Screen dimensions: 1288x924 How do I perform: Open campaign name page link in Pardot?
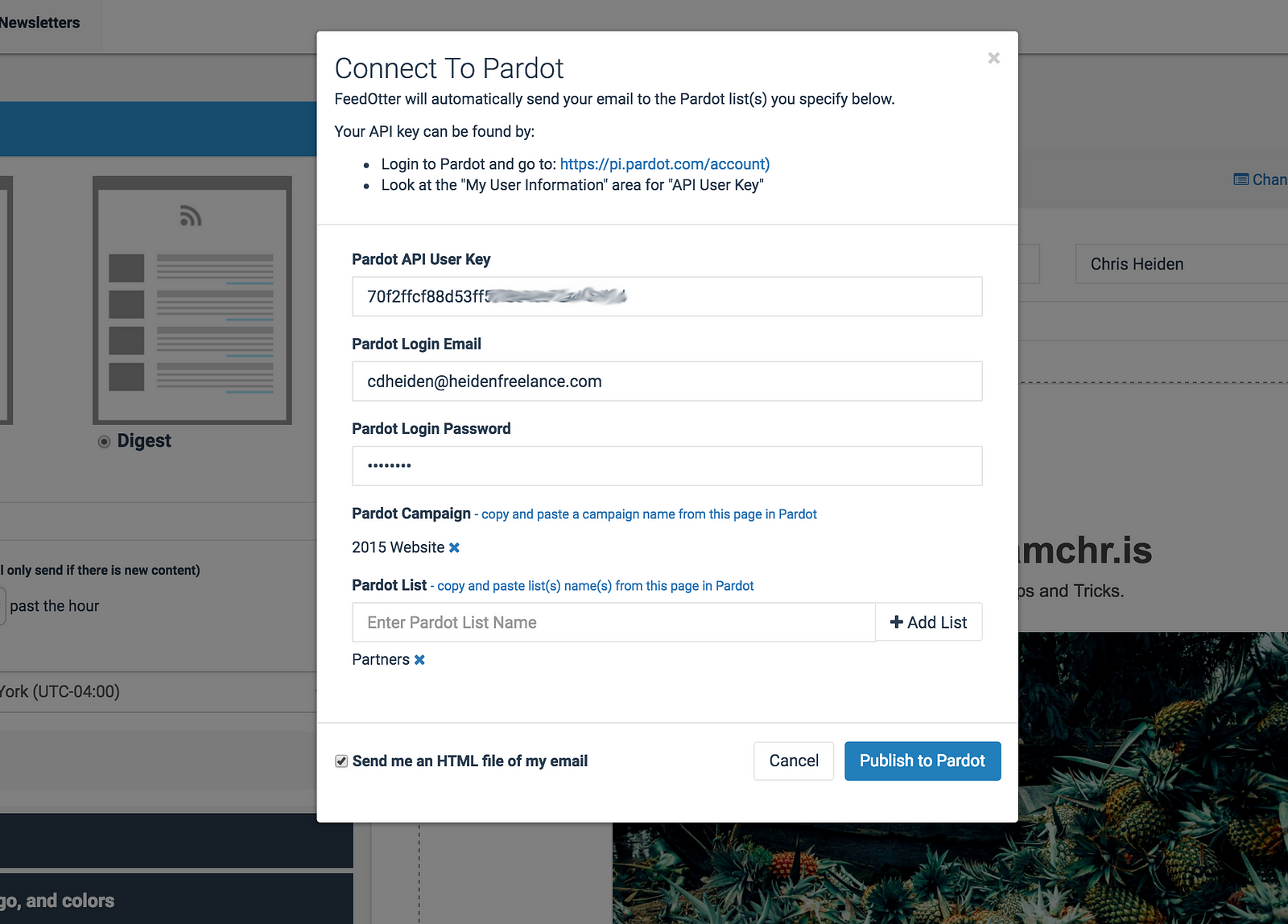tap(649, 514)
